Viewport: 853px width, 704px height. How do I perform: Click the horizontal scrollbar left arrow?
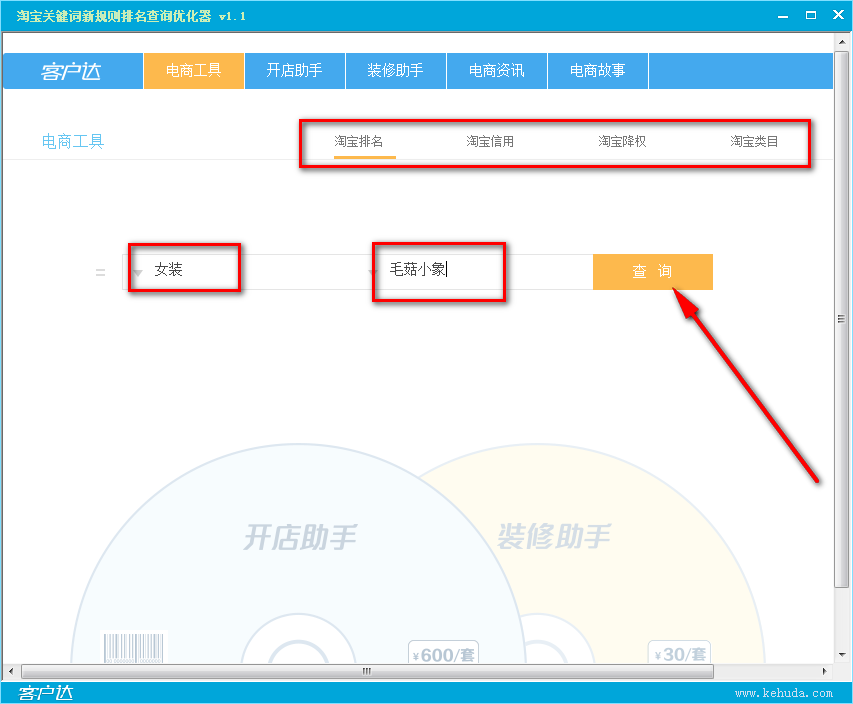(x=11, y=671)
